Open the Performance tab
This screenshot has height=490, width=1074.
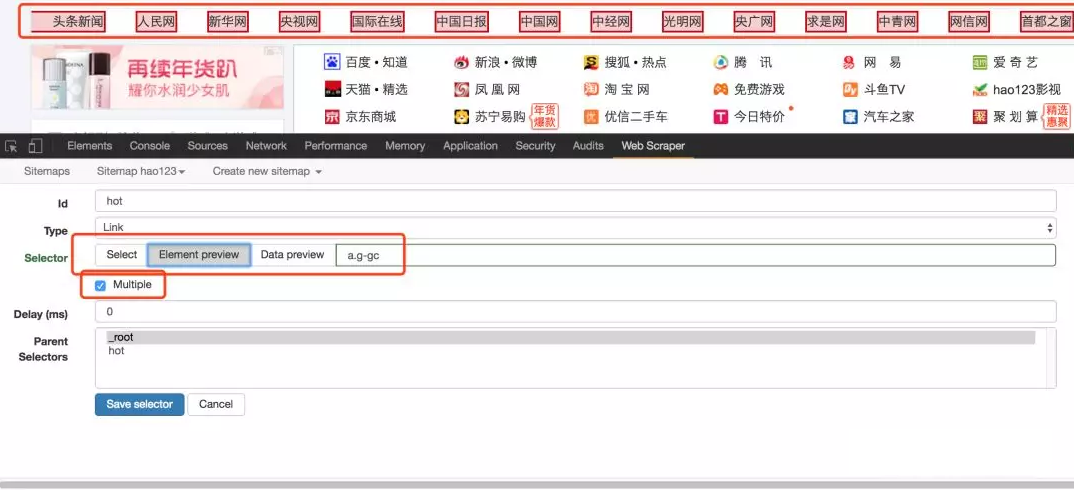(336, 146)
